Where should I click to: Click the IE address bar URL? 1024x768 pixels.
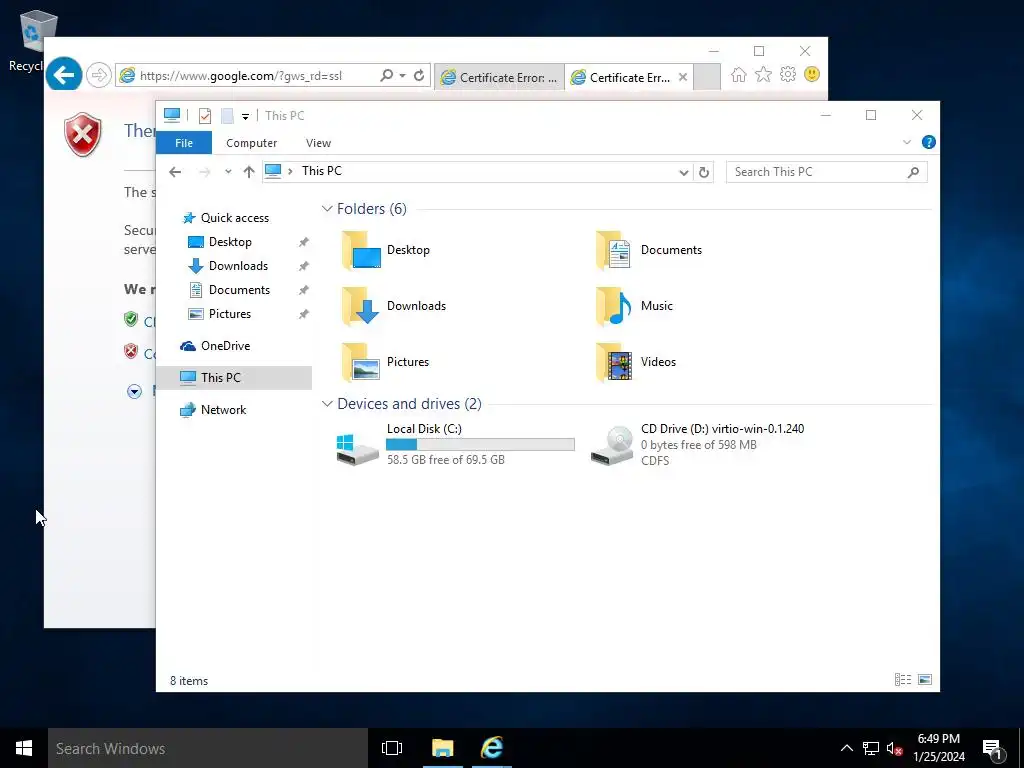point(241,76)
